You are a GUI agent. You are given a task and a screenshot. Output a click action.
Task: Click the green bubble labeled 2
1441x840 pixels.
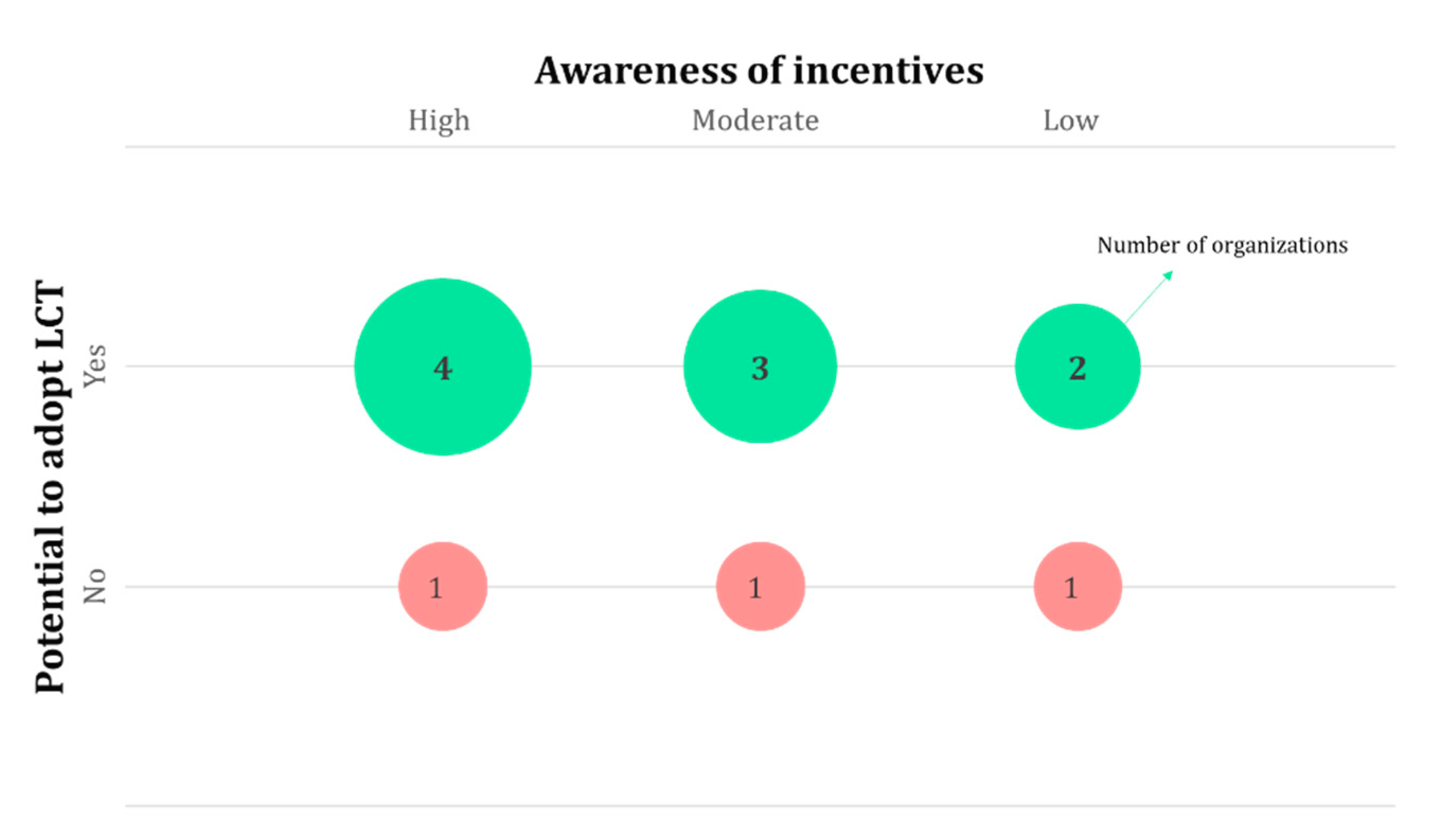pos(1078,367)
